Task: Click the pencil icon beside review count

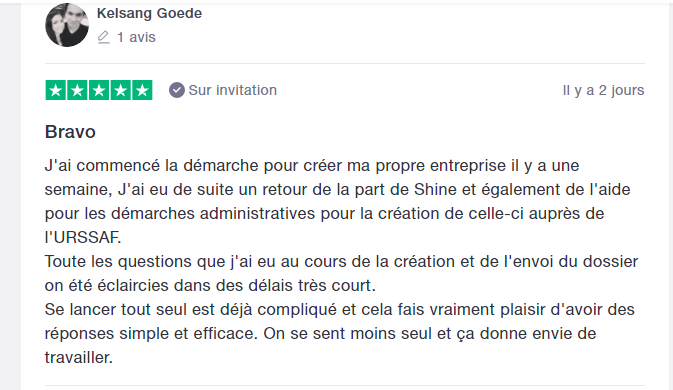Action: point(103,37)
